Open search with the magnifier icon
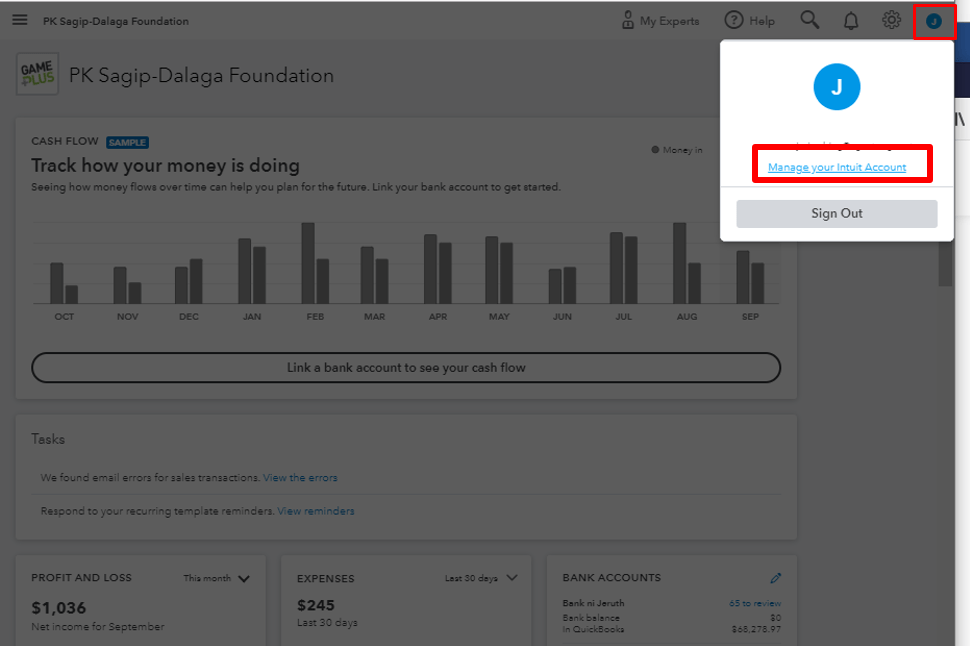This screenshot has height=646, width=970. coord(809,20)
